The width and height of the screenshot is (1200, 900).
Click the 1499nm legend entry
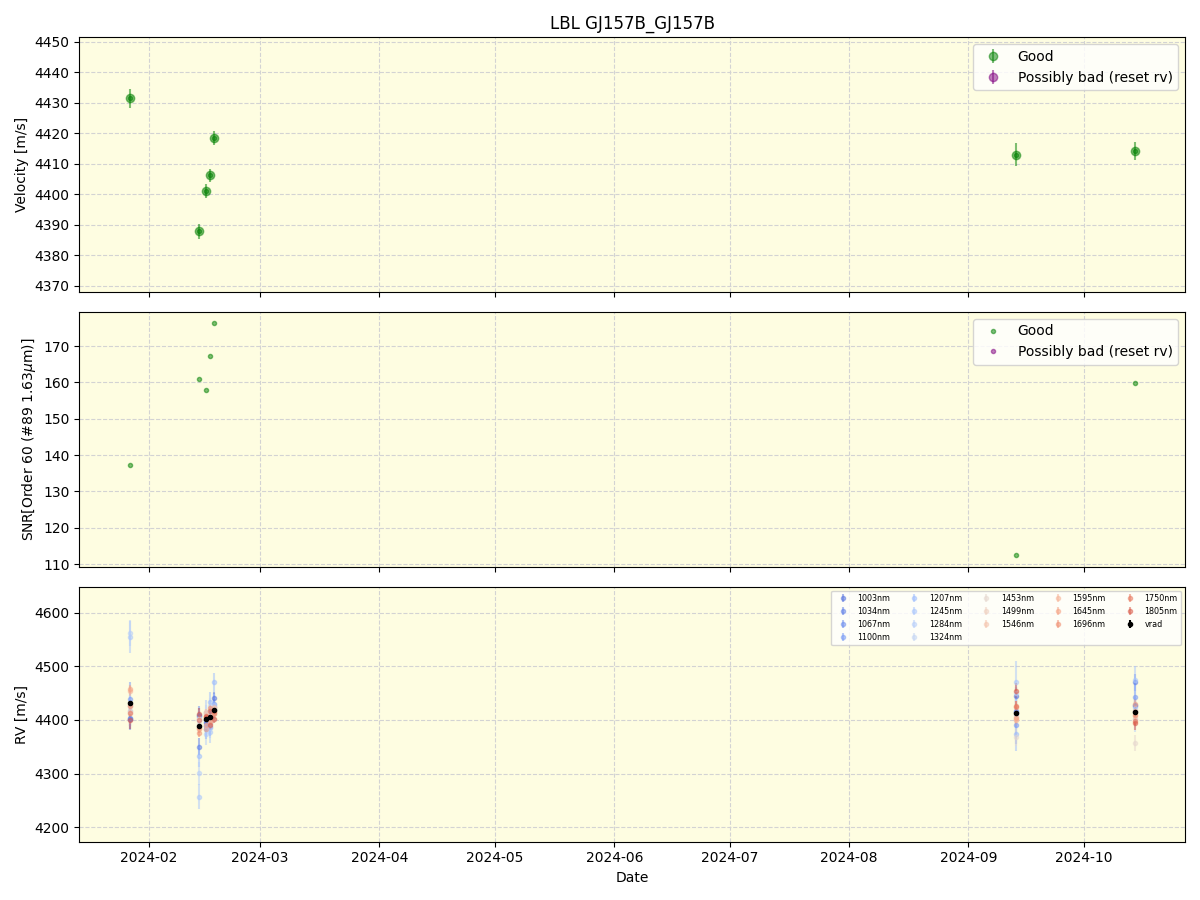pyautogui.click(x=1009, y=611)
